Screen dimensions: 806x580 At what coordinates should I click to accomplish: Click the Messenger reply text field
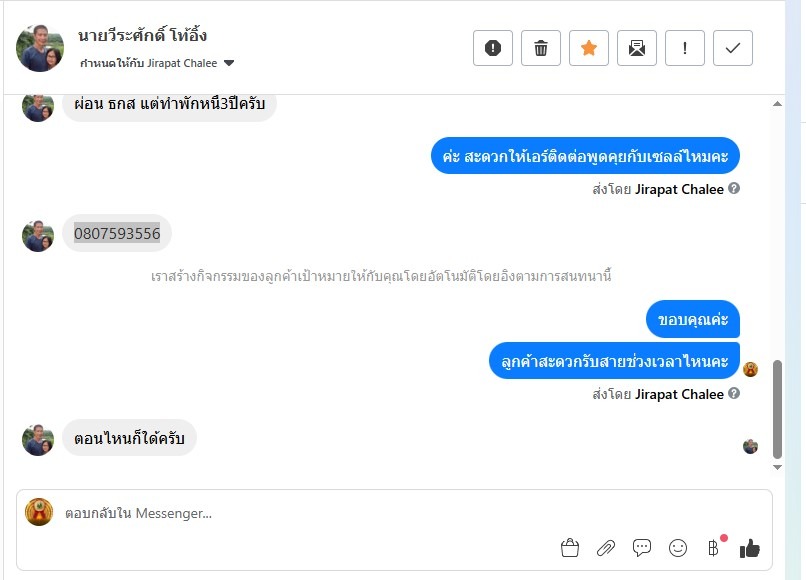point(300,514)
